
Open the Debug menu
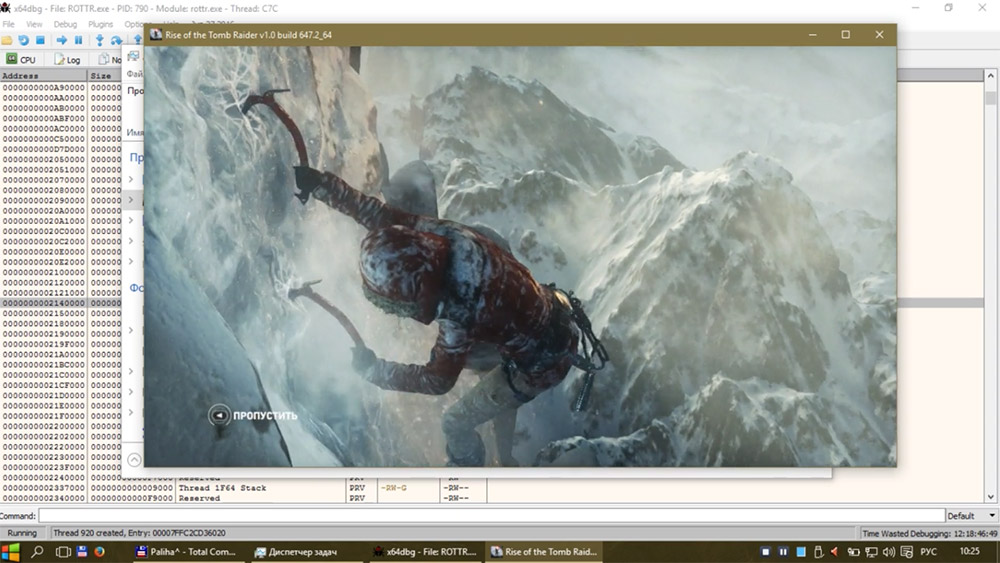(x=65, y=23)
